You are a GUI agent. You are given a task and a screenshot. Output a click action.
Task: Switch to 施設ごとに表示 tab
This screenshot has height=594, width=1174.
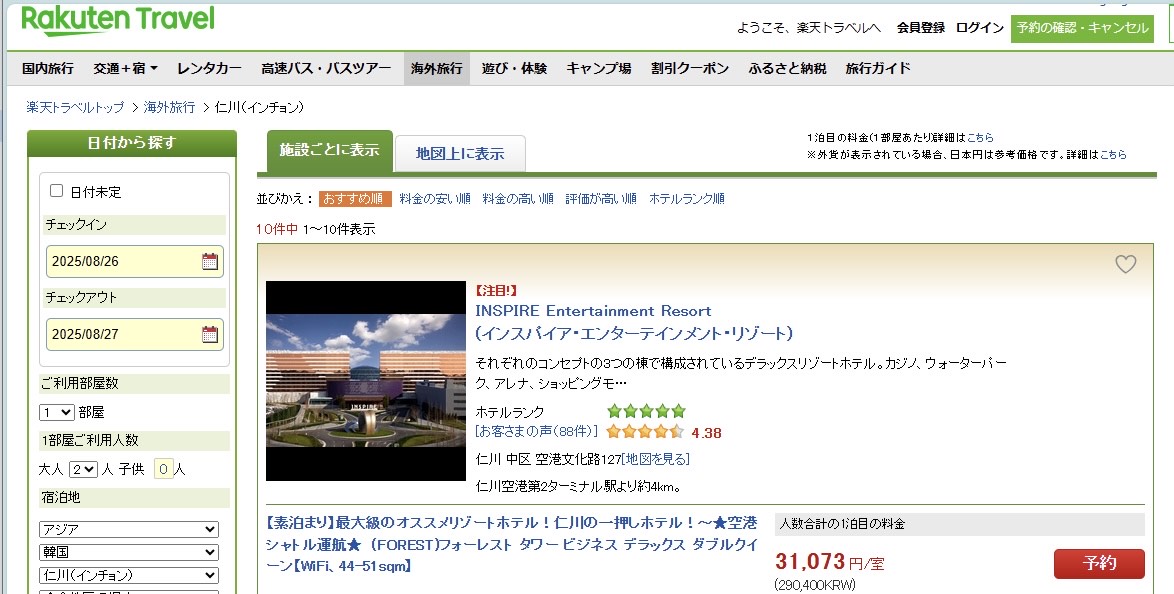pos(329,151)
